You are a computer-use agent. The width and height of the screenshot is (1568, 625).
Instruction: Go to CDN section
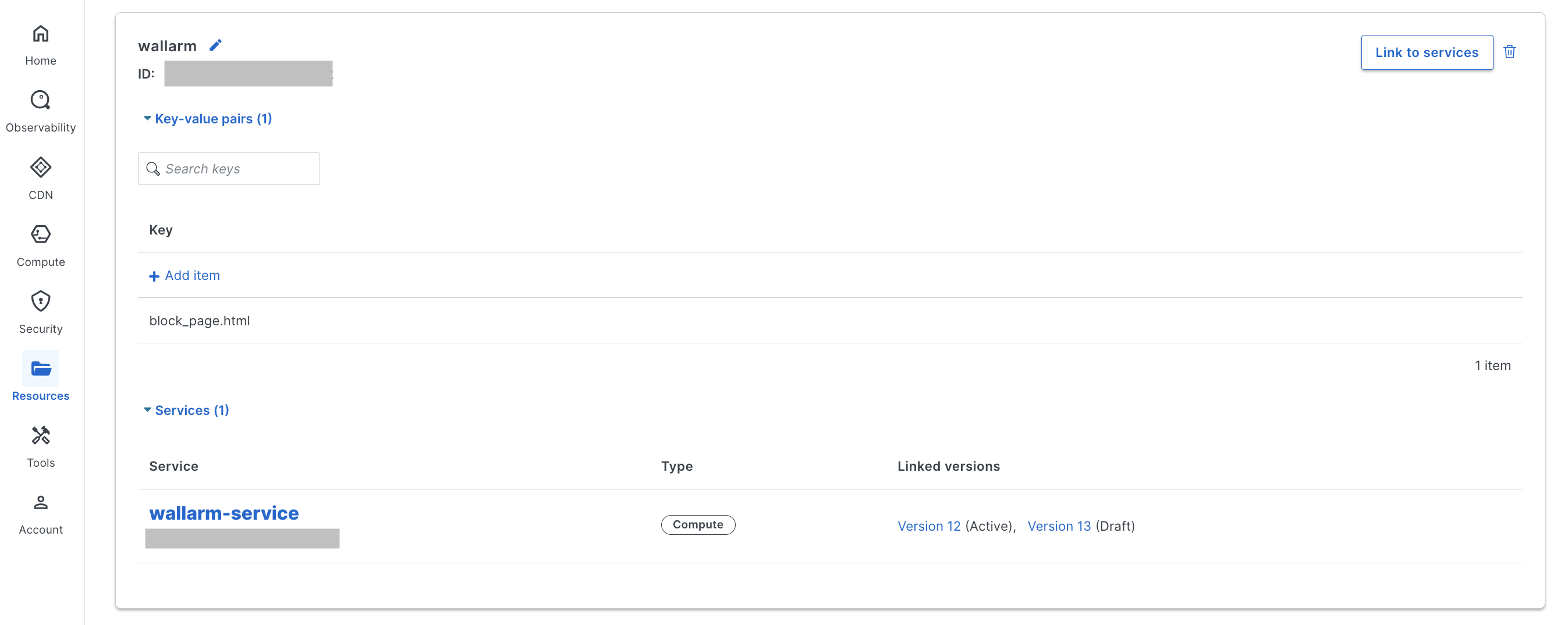[x=41, y=178]
